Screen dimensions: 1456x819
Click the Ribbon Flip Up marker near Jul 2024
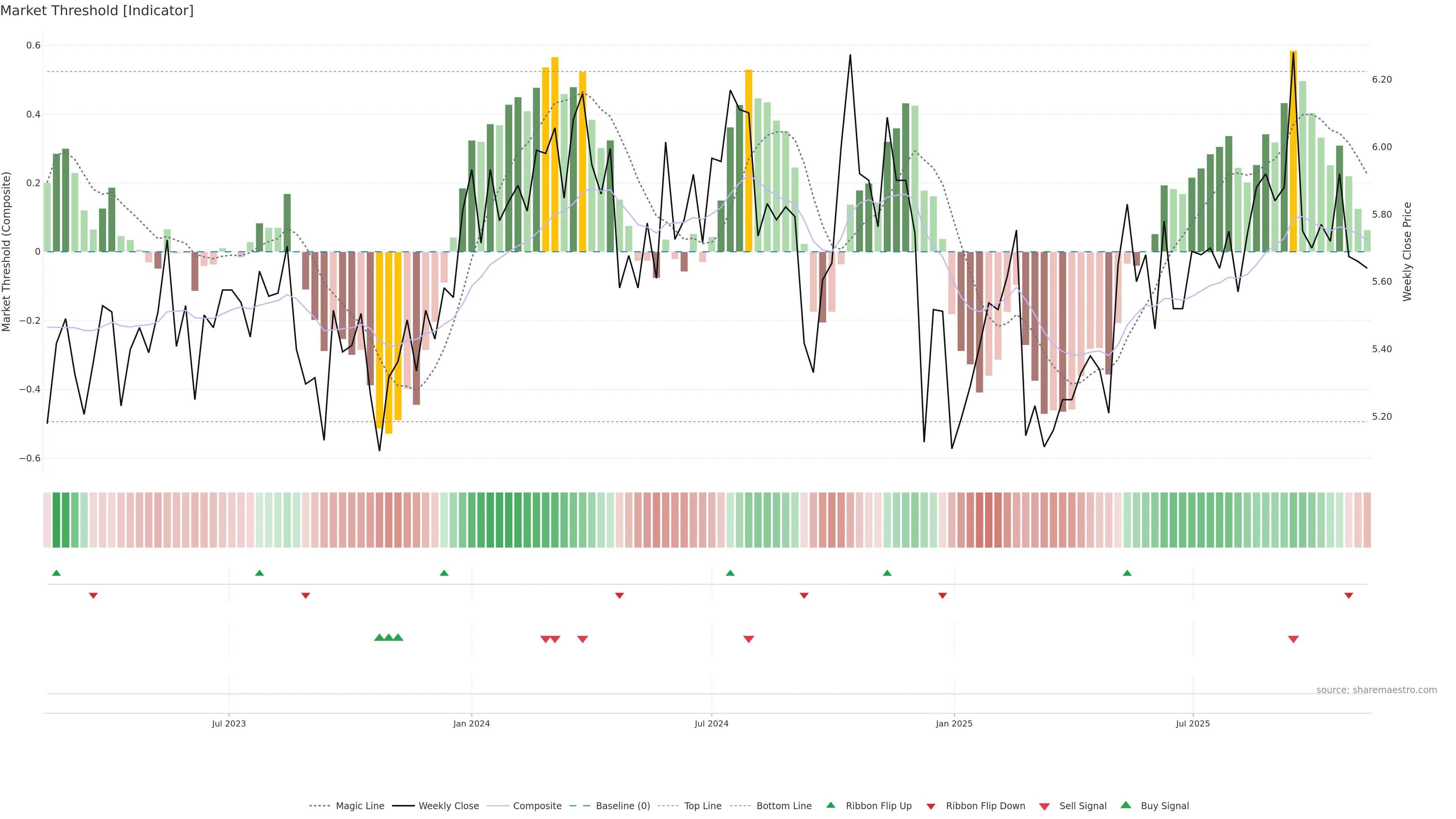[730, 573]
